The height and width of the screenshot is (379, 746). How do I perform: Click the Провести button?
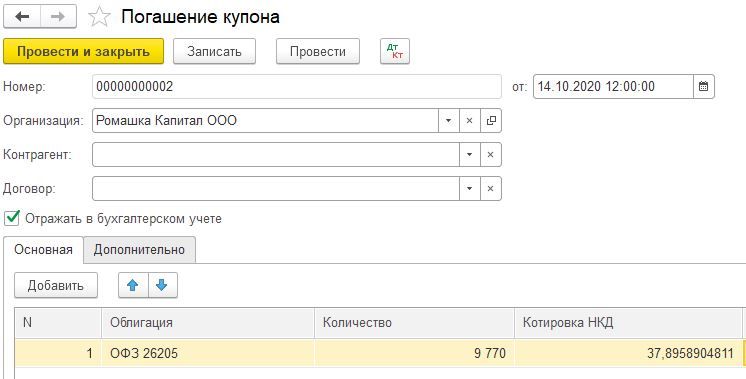[318, 51]
